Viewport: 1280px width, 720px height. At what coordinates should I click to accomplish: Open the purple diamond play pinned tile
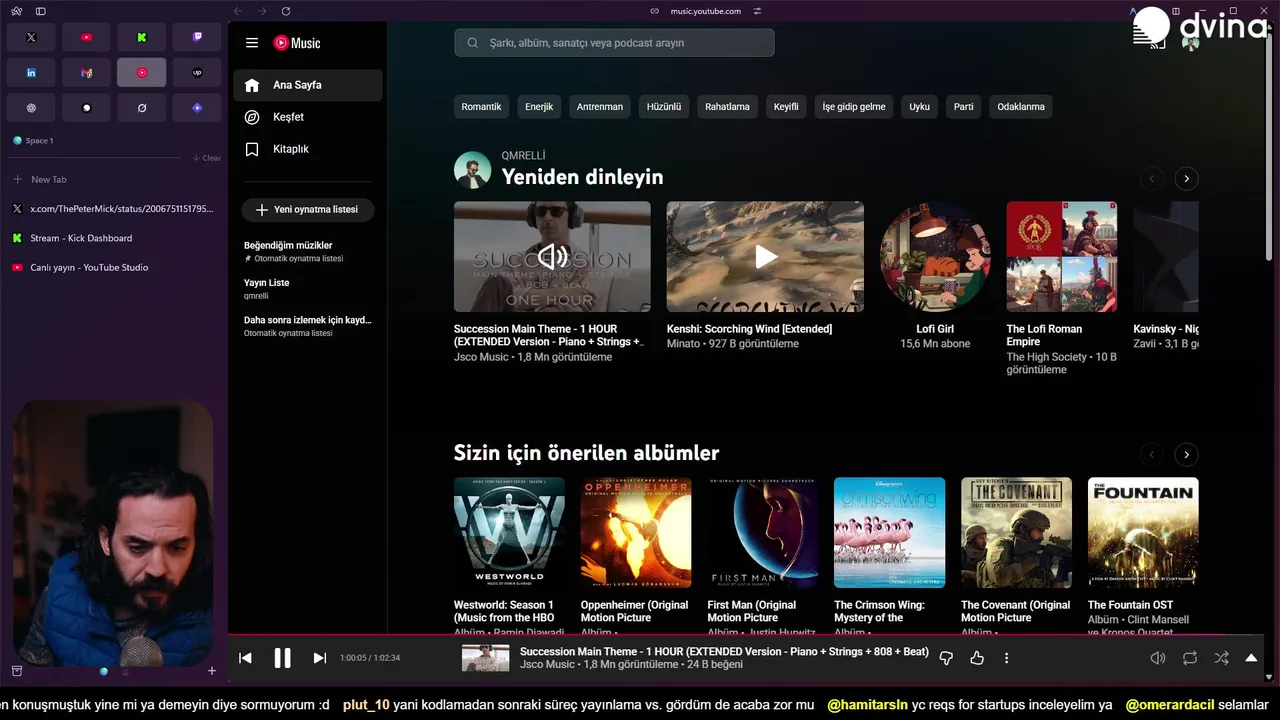197,108
